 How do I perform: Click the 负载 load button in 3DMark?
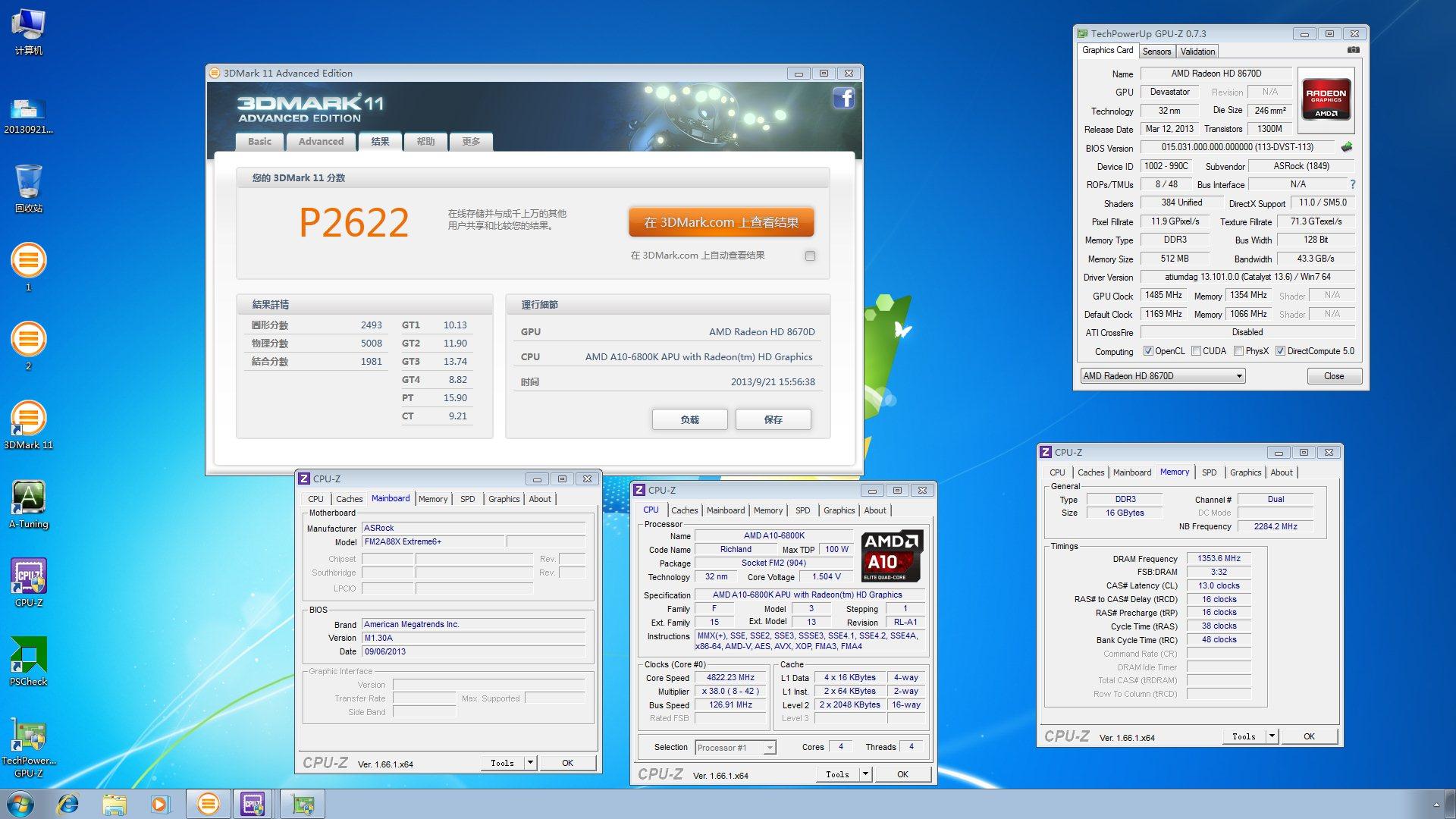(689, 419)
